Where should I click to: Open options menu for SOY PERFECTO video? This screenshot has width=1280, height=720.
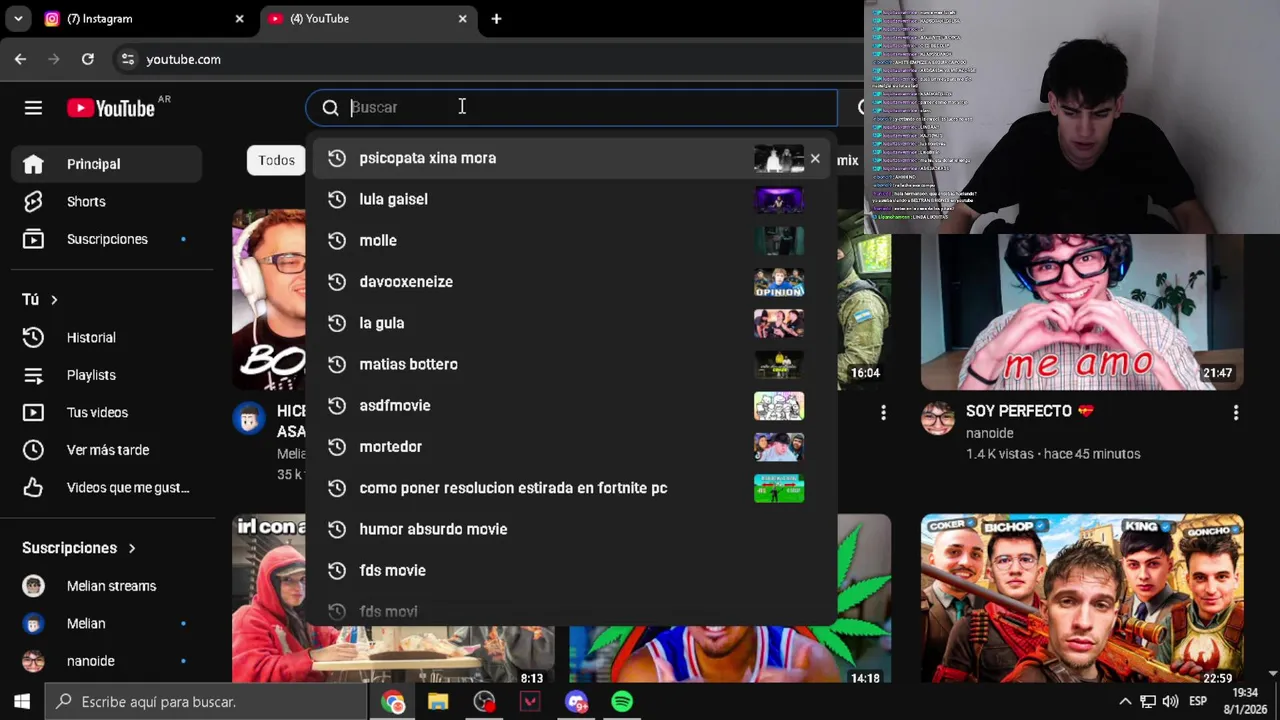pyautogui.click(x=1236, y=412)
